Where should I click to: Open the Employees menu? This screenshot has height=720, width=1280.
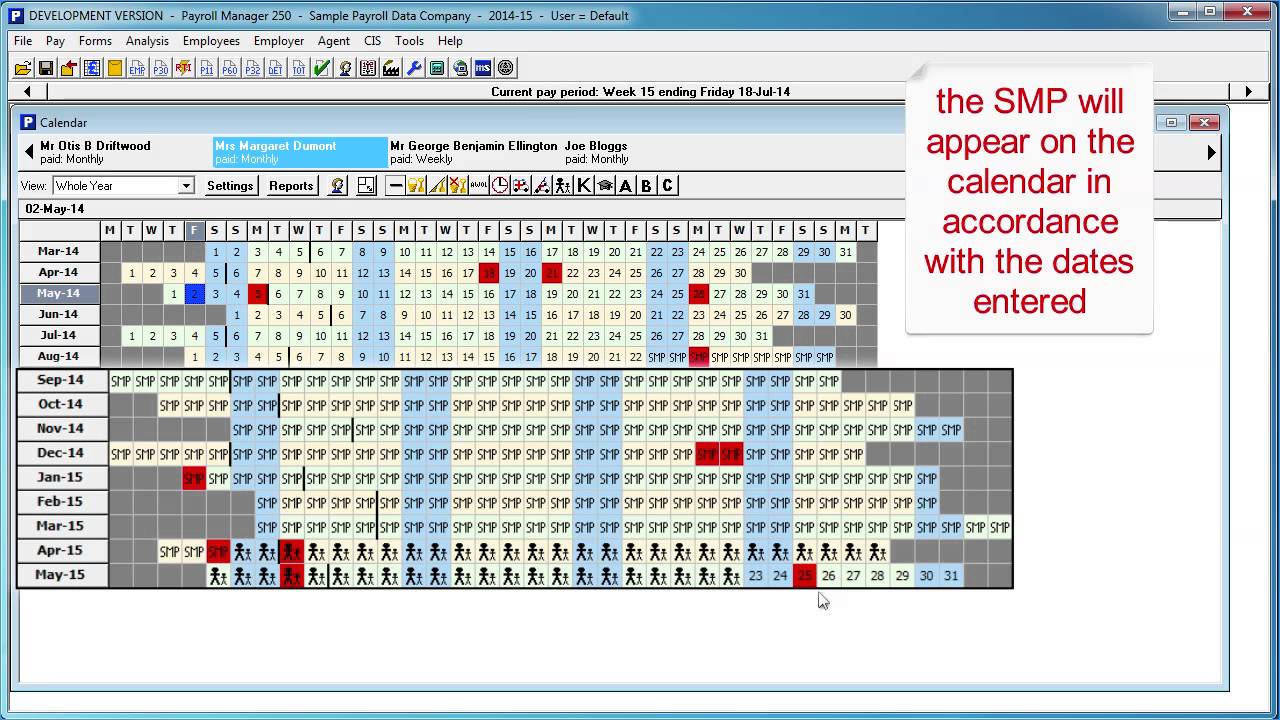click(x=211, y=41)
